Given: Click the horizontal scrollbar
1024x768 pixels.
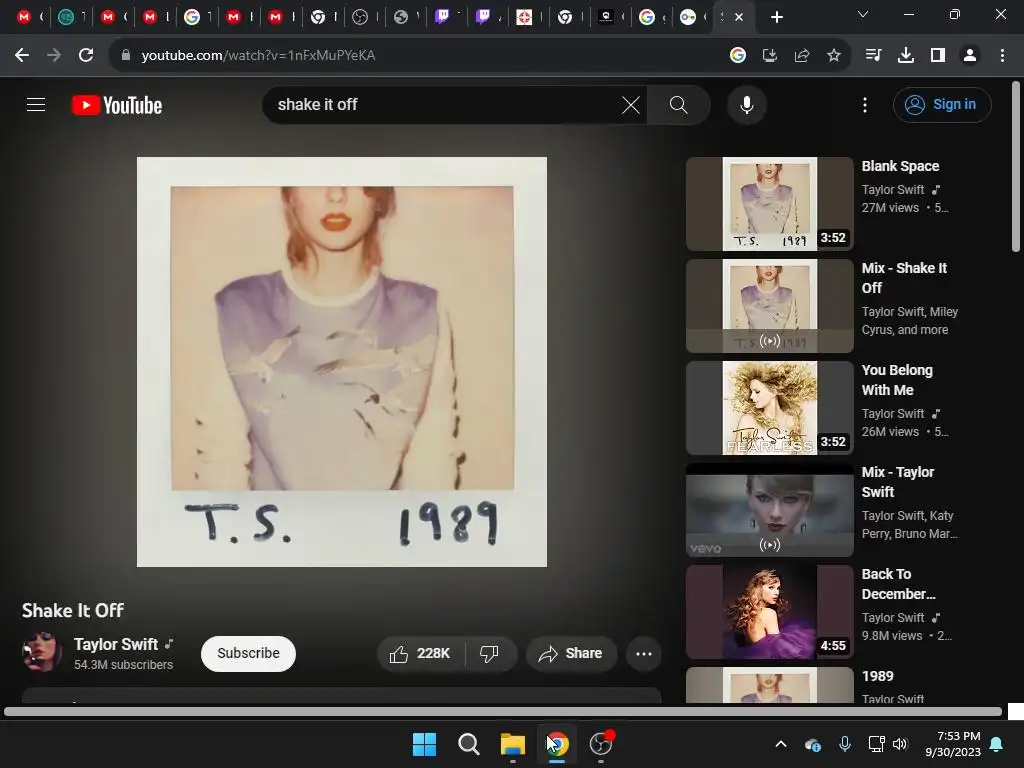Looking at the screenshot, I should coord(503,711).
